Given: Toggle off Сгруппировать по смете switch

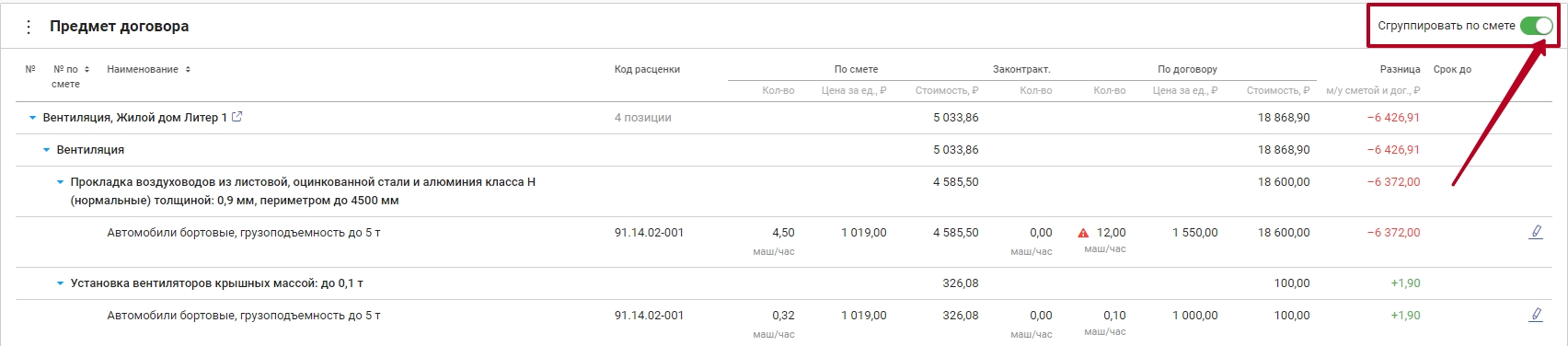Looking at the screenshot, I should coord(1536,26).
